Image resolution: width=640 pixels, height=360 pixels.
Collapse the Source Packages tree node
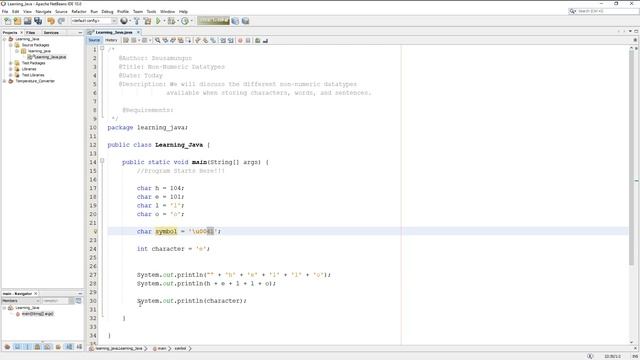pyautogui.click(x=11, y=45)
